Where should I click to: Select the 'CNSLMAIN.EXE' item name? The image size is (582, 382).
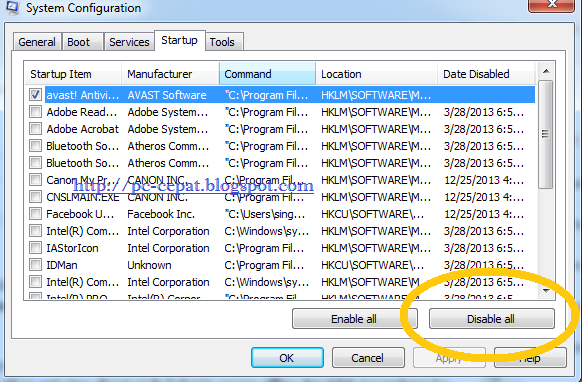tap(83, 197)
